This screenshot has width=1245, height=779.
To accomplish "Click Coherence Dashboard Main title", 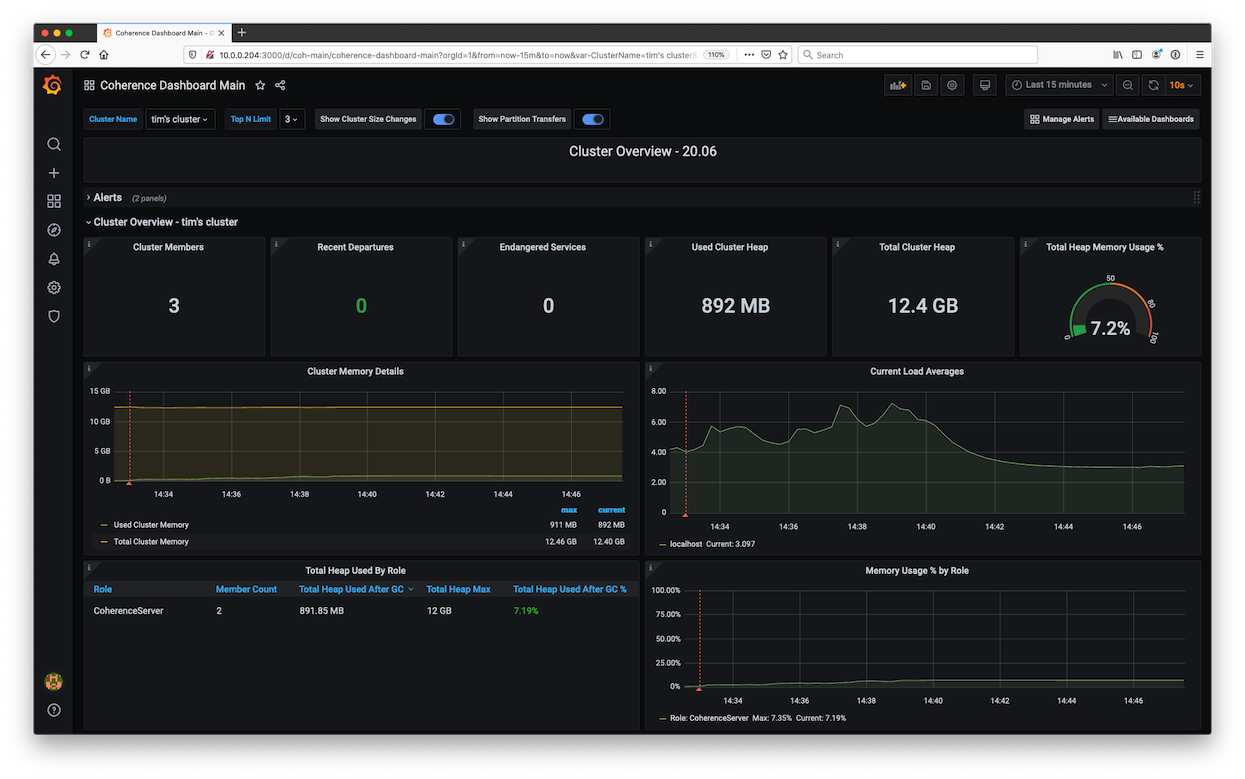I will (x=172, y=86).
